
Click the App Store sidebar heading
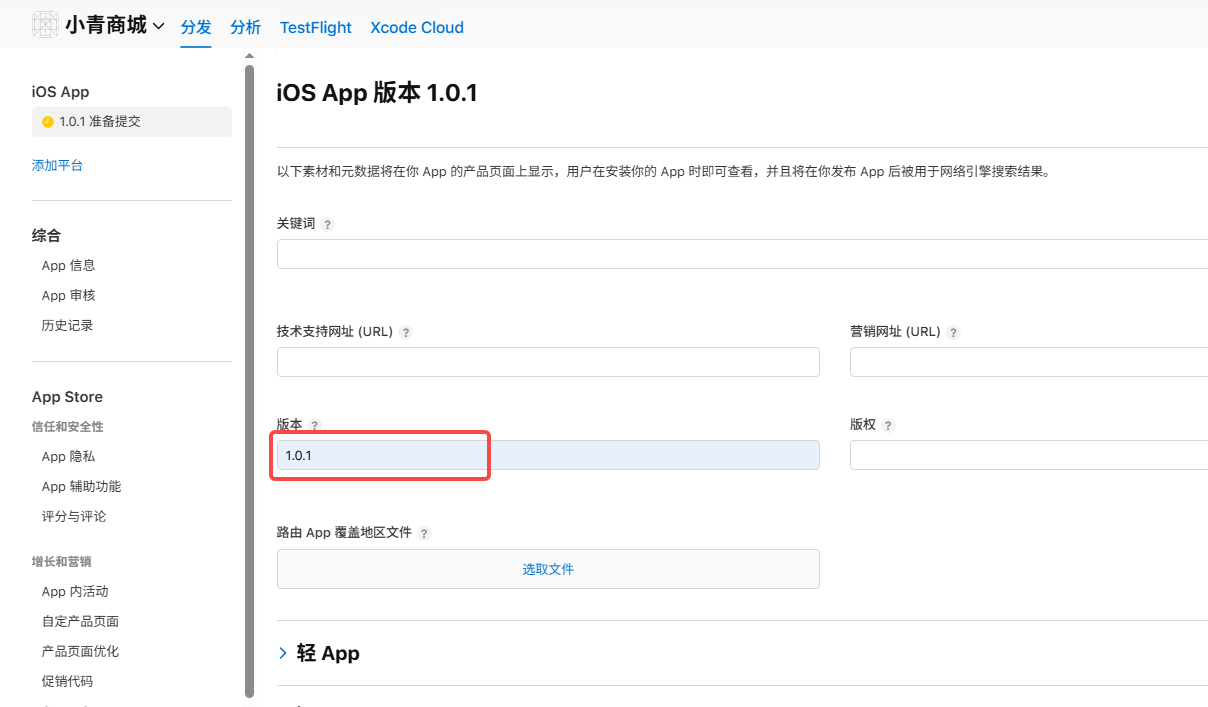click(67, 397)
